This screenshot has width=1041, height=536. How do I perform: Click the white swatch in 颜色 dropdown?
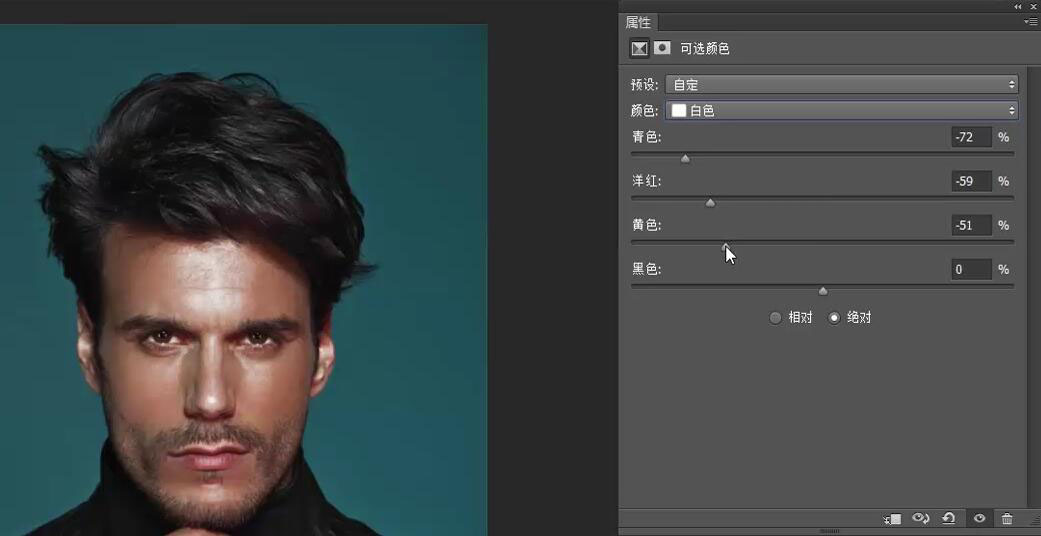coord(679,111)
